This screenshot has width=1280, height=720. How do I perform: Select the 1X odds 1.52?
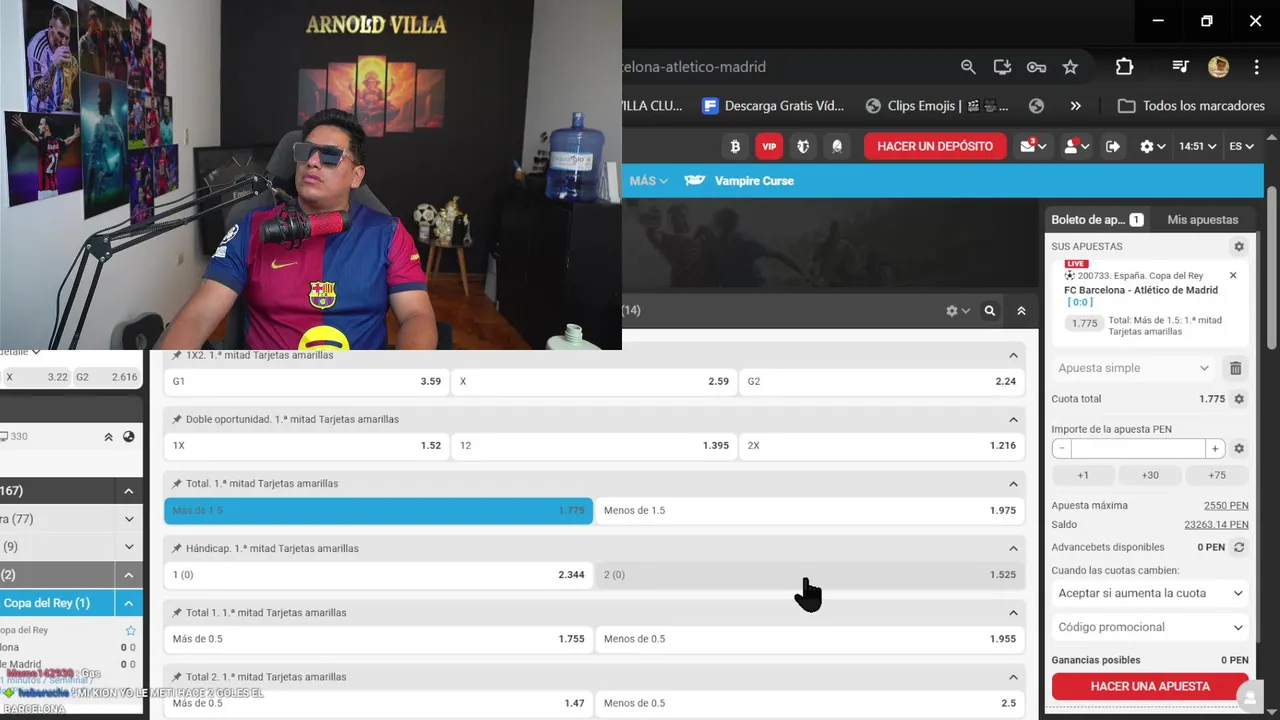point(307,446)
